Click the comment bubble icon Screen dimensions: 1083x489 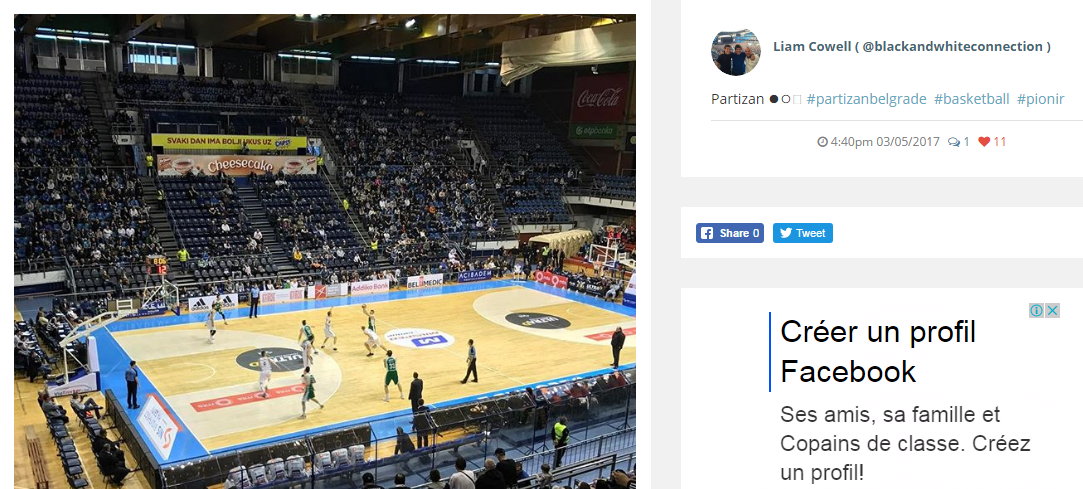click(954, 142)
